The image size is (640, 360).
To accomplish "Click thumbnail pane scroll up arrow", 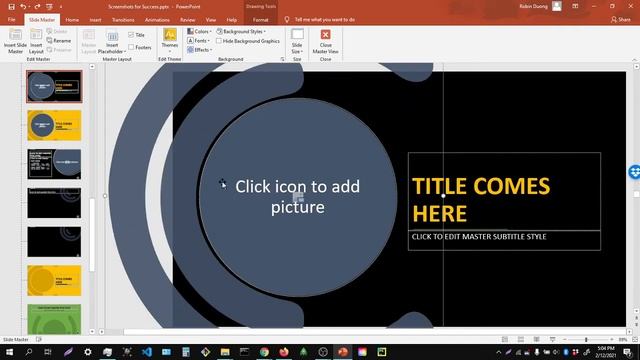I will tap(92, 67).
